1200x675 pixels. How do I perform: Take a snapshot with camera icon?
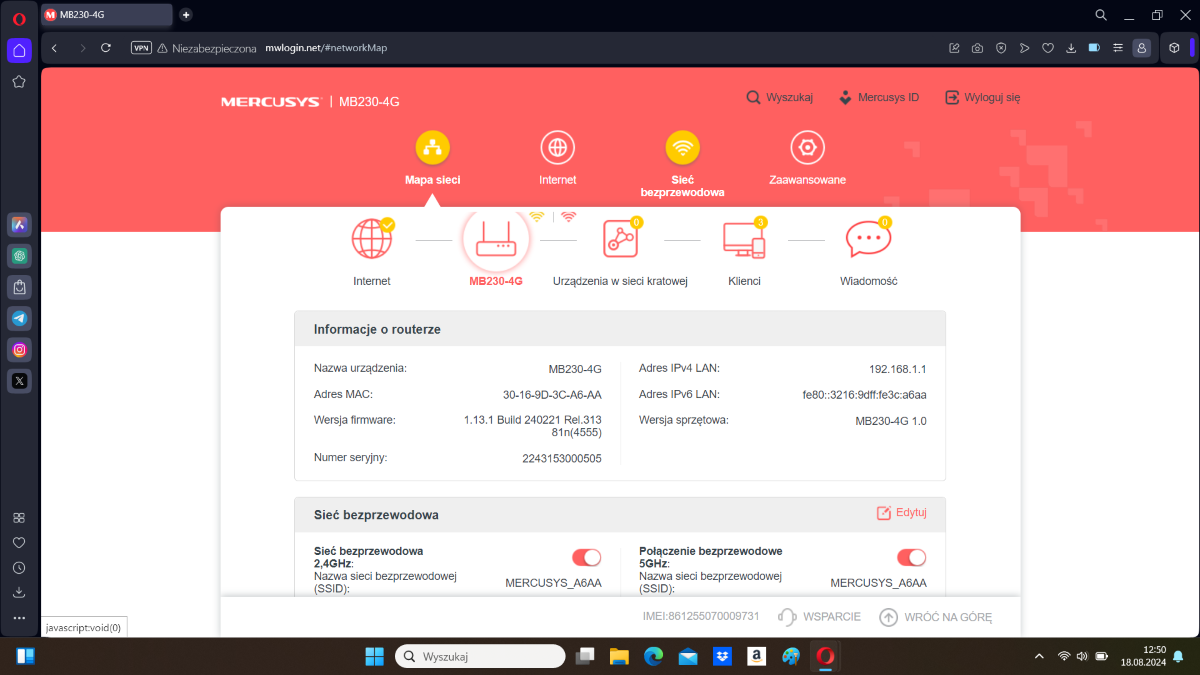click(x=977, y=48)
